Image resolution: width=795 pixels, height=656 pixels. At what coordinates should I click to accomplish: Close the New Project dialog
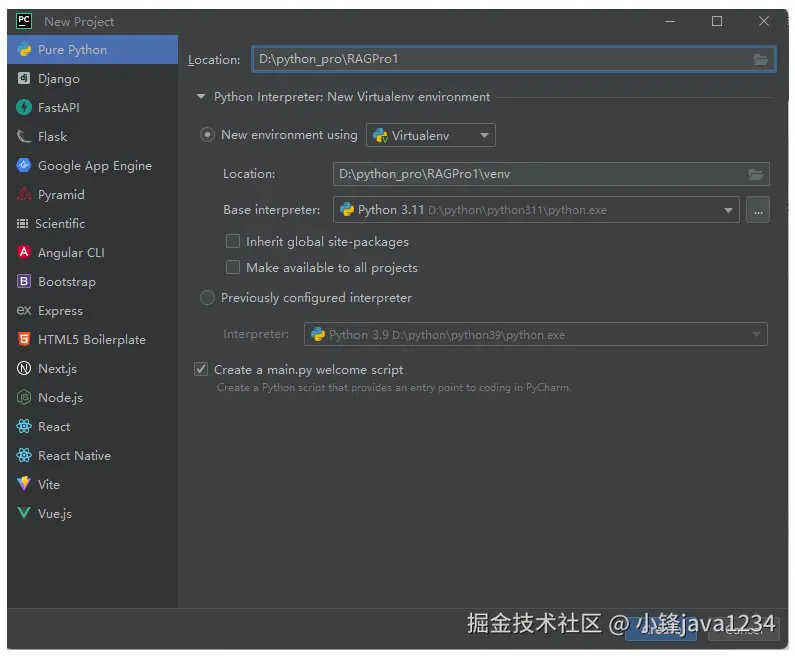(764, 21)
